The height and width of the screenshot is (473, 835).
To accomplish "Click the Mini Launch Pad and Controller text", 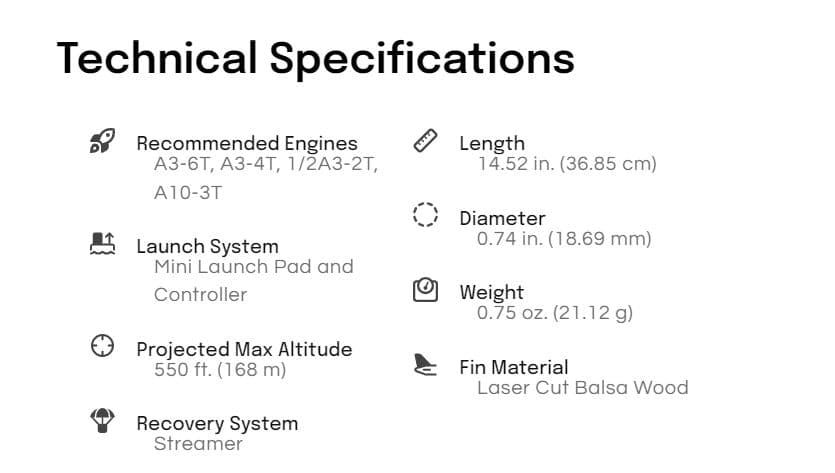I will [253, 267].
